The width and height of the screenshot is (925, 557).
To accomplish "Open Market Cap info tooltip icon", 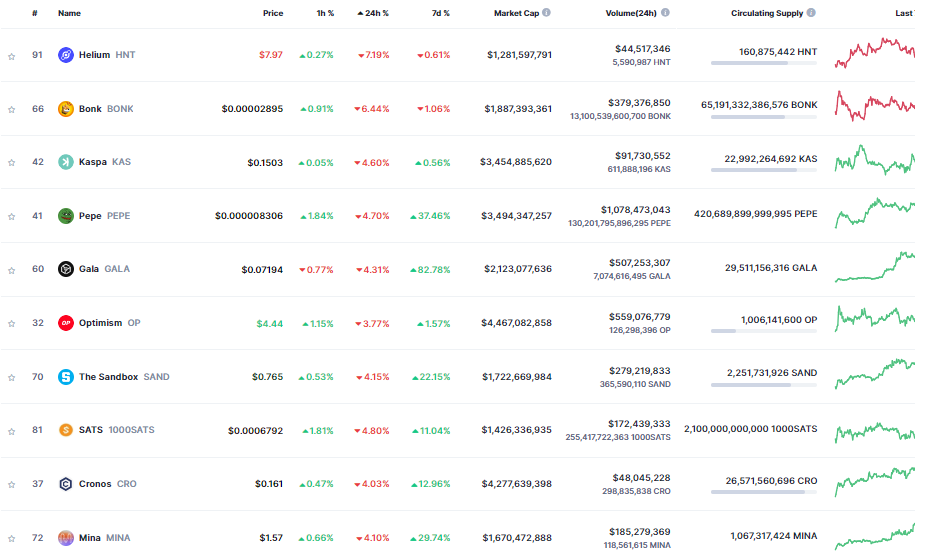I will 546,12.
